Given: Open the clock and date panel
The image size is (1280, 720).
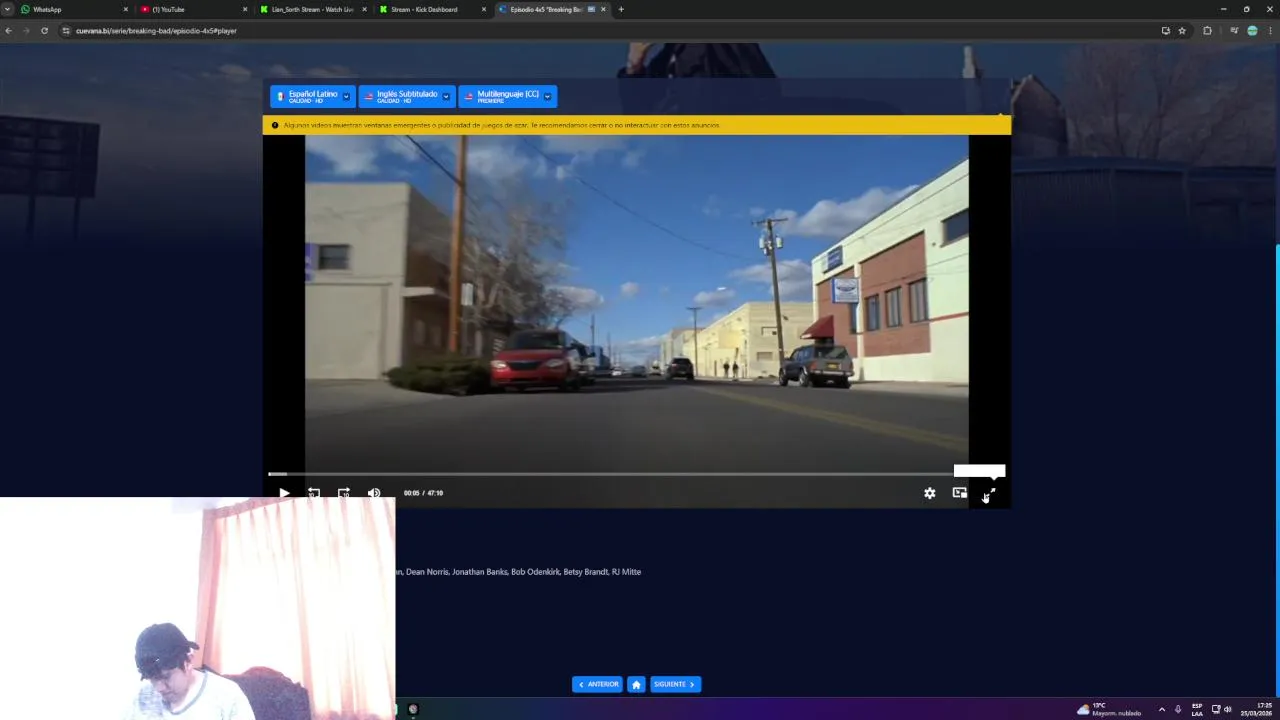Looking at the screenshot, I should (x=1256, y=709).
